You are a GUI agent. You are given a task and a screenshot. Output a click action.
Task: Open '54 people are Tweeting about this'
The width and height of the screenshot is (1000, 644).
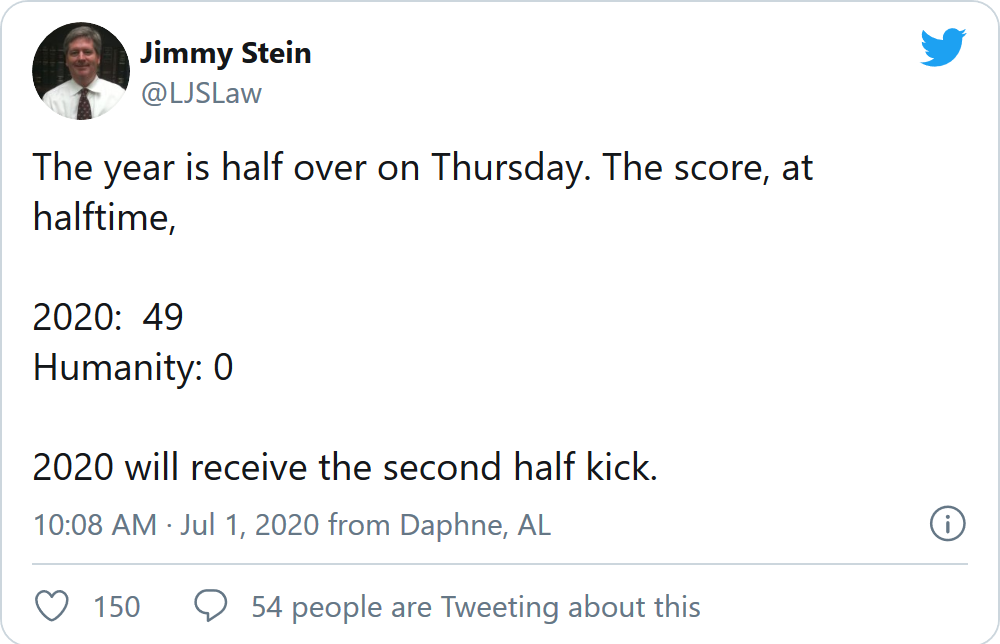[x=476, y=606]
